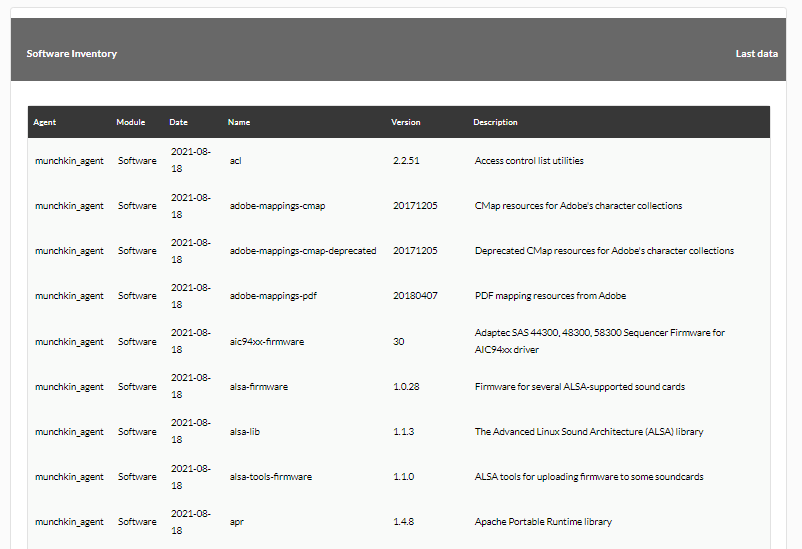
Task: Click the Last data label
Action: point(756,54)
